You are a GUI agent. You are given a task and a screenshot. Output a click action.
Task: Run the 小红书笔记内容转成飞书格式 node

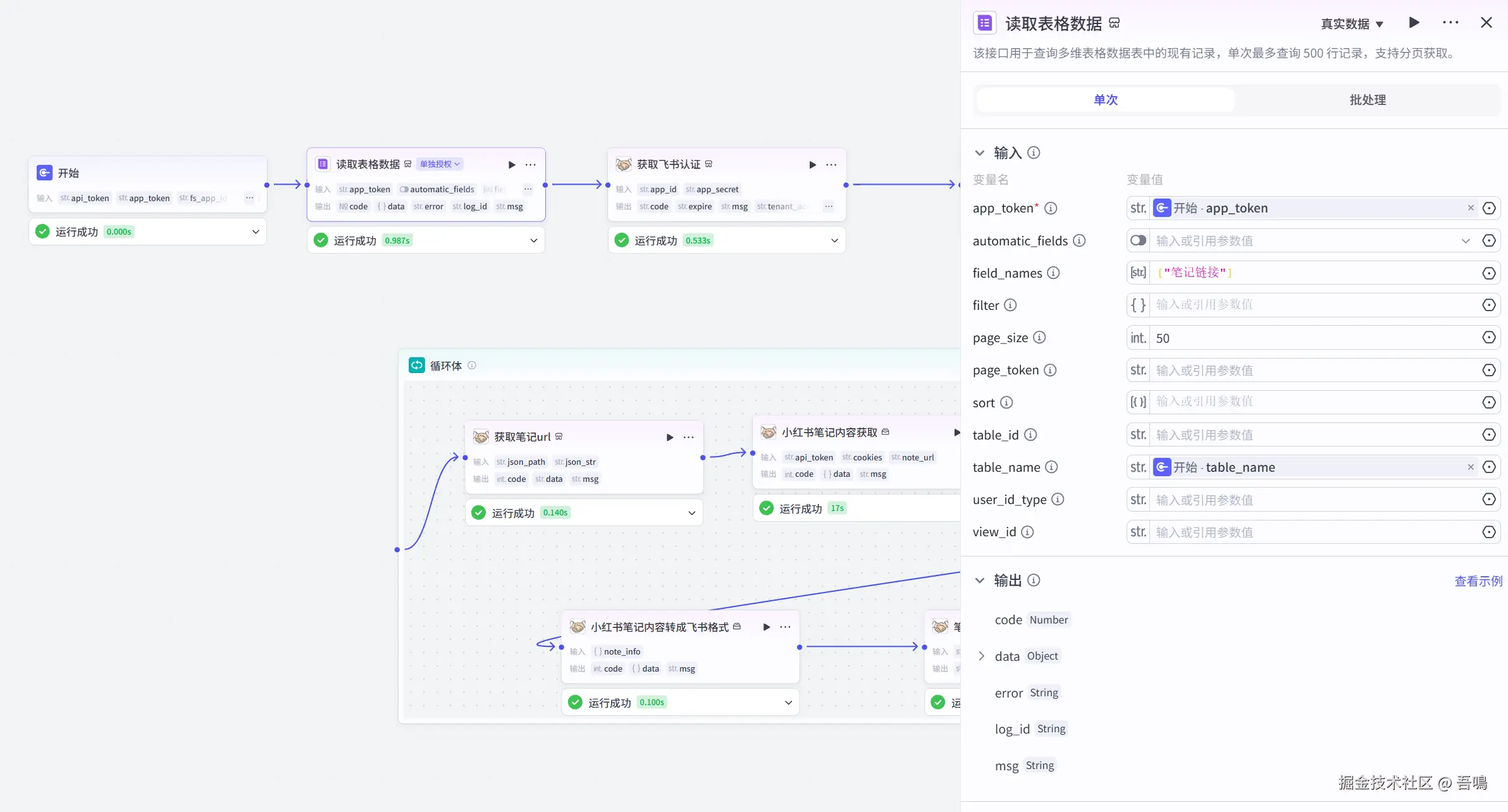767,627
